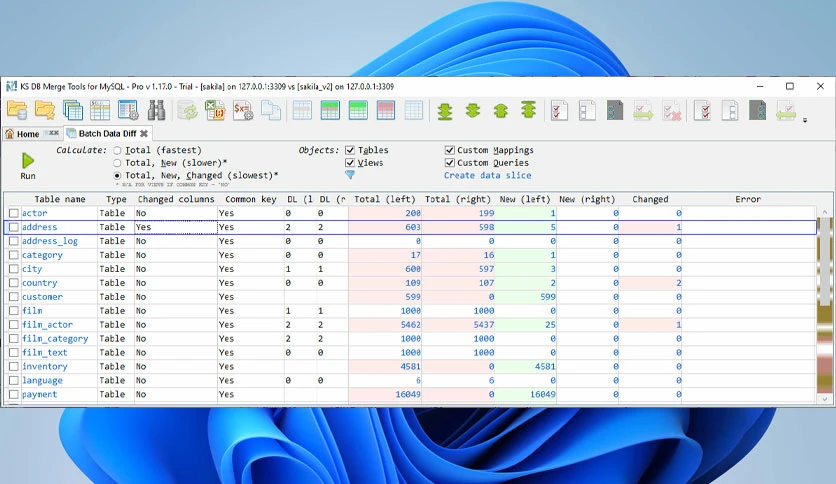Viewport: 836px width, 484px height.
Task: Open the address table link
Action: pos(39,227)
